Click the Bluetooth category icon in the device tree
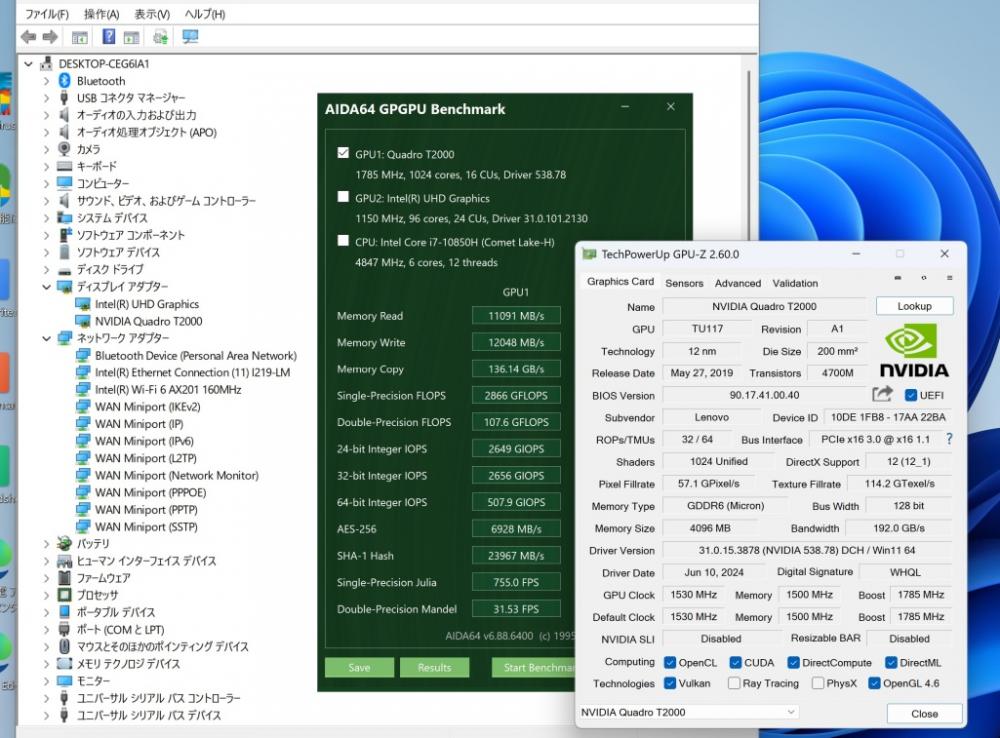 (64, 80)
